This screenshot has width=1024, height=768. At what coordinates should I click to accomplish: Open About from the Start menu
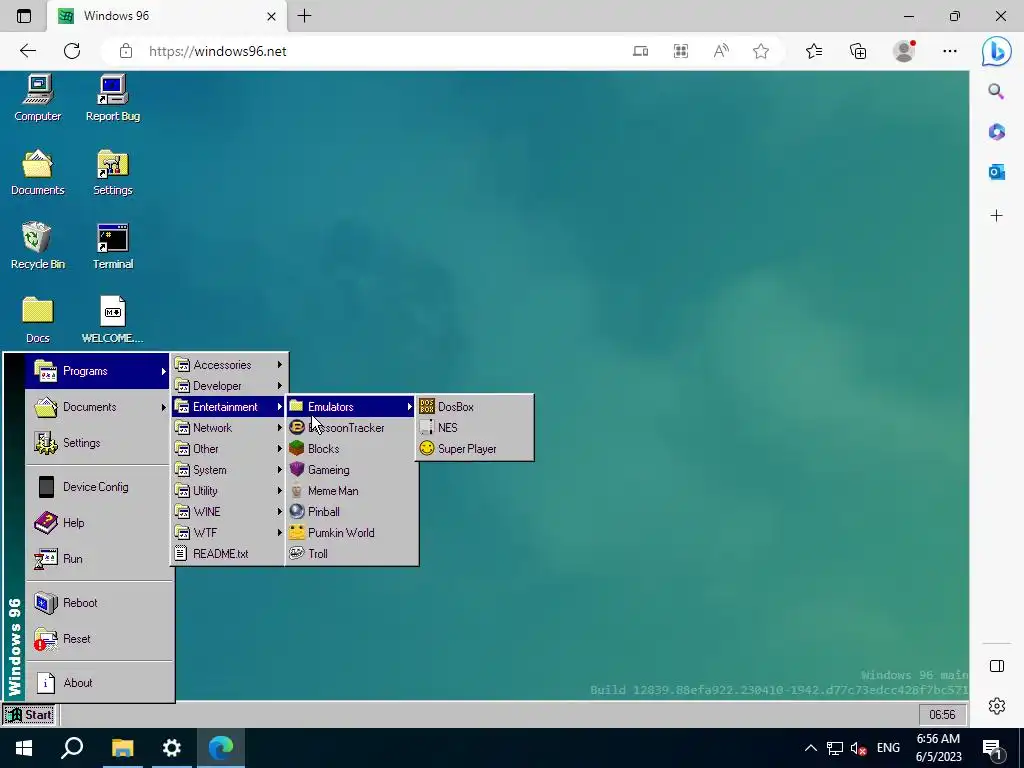98,683
